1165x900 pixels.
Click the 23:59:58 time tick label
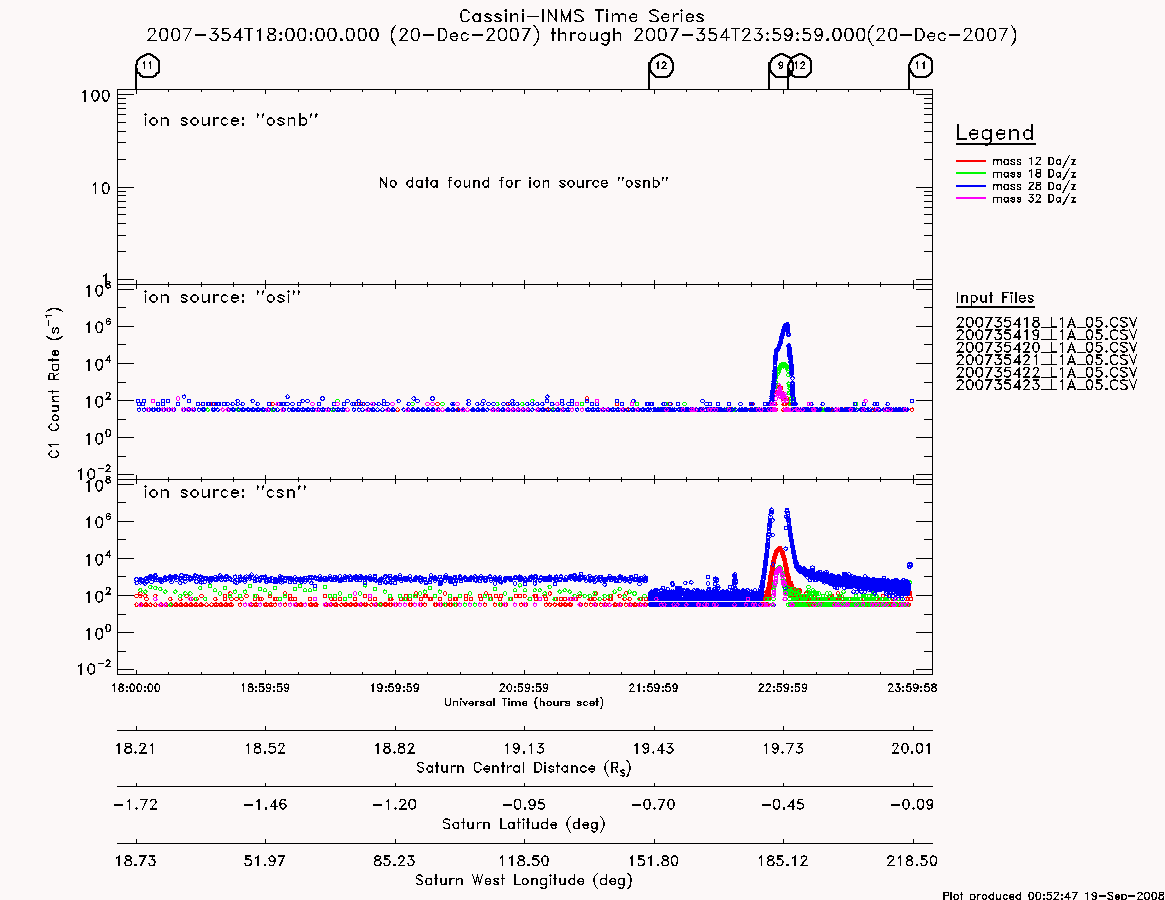[912, 688]
